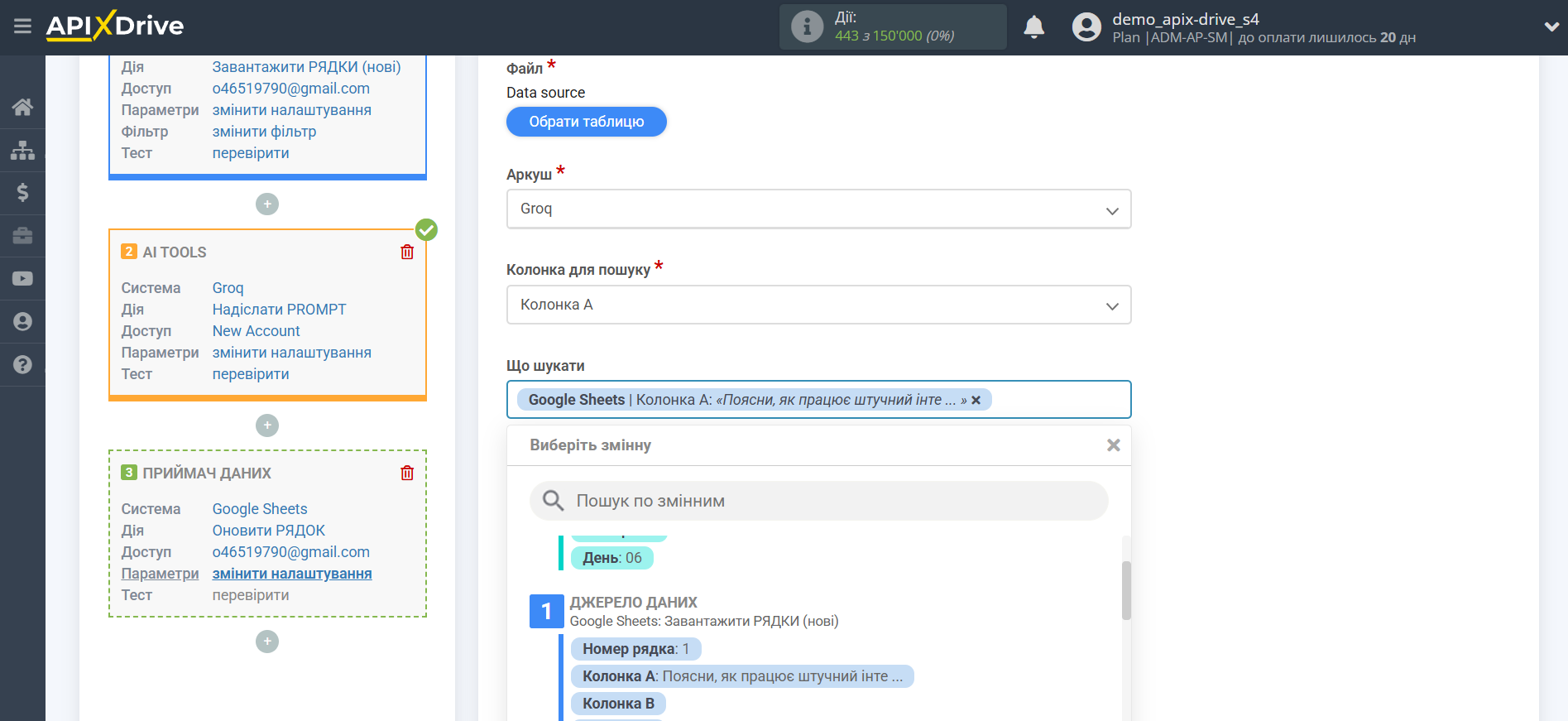
Task: Open the help question mark icon
Action: click(x=22, y=365)
